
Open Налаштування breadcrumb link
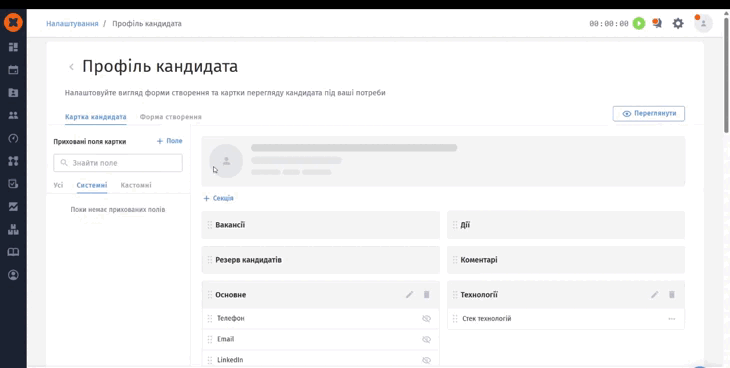(72, 23)
